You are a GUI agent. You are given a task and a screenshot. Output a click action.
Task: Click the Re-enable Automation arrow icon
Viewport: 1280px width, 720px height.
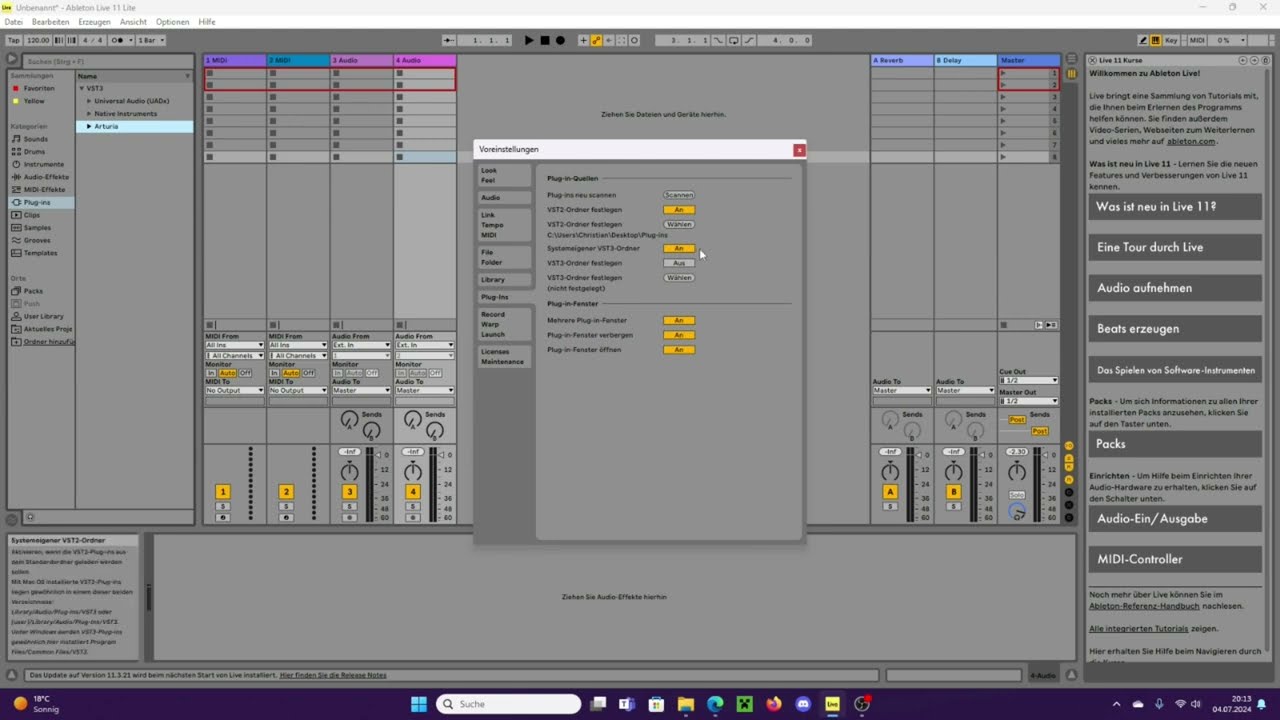[x=609, y=40]
